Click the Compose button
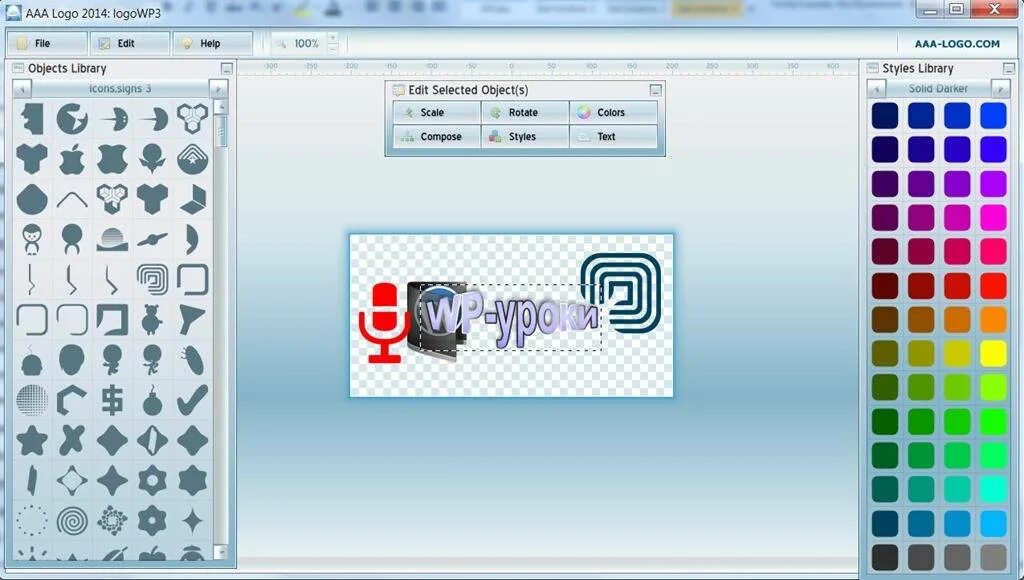 point(437,137)
